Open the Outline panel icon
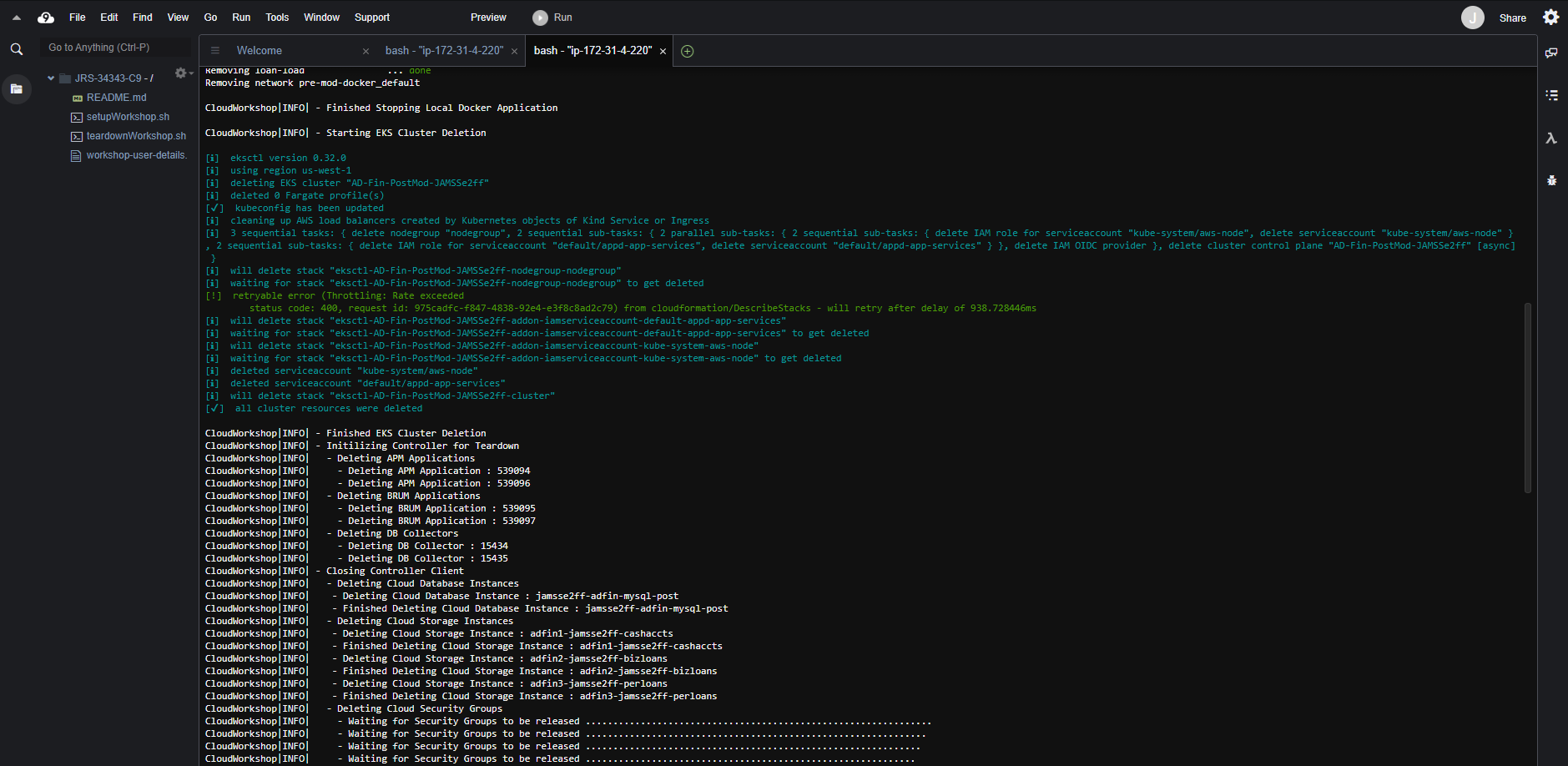This screenshot has height=766, width=1568. coord(1551,95)
